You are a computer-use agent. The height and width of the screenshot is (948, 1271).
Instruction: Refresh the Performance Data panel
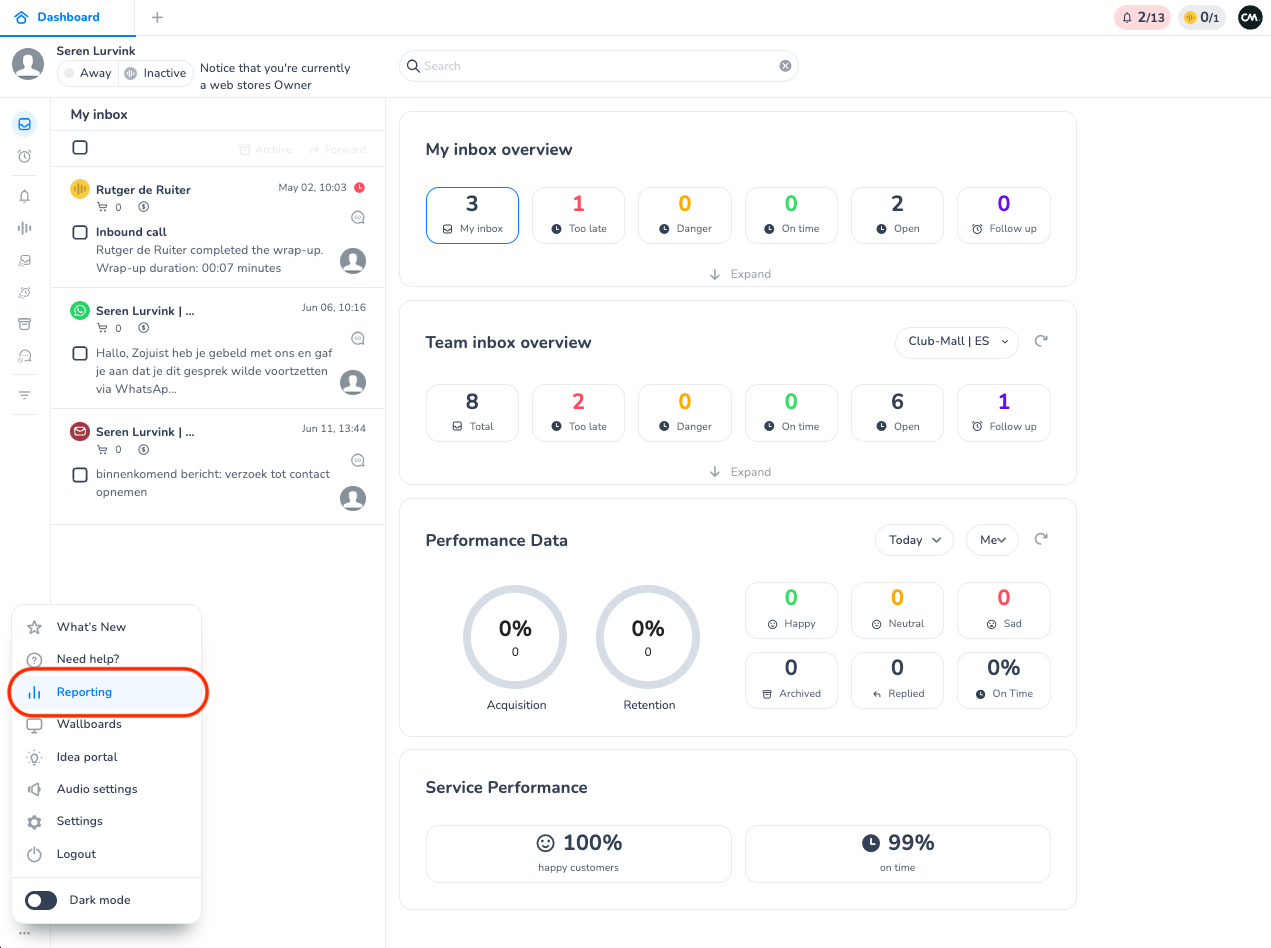click(1041, 540)
